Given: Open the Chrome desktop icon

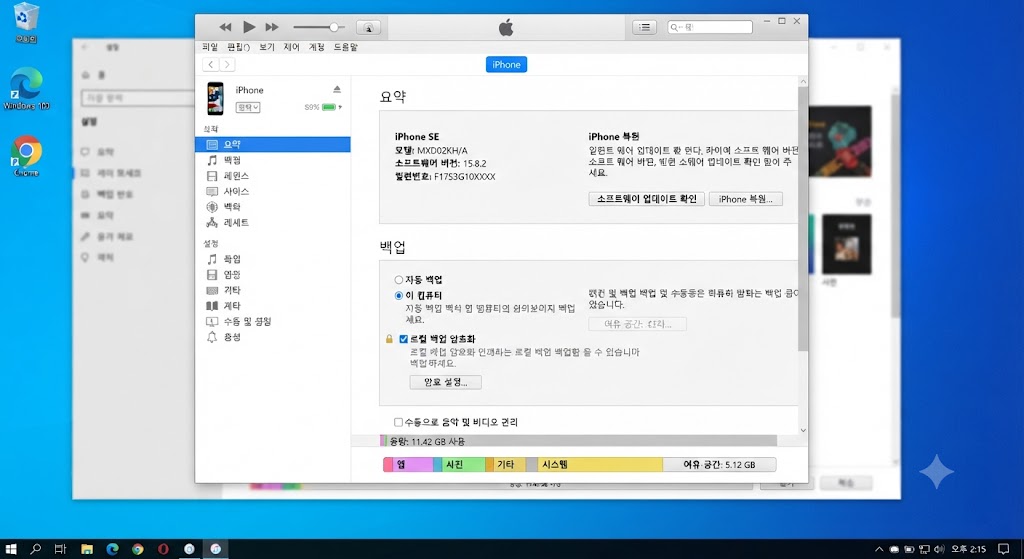Looking at the screenshot, I should point(26,156).
